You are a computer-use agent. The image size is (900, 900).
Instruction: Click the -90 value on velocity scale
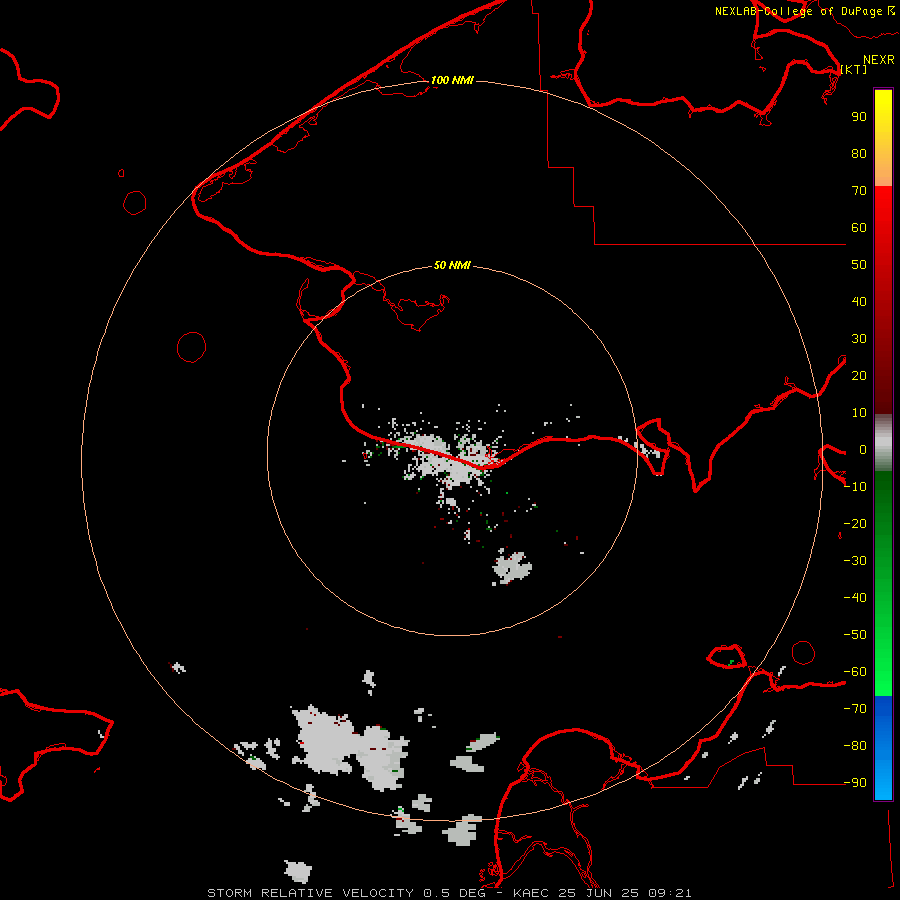tap(855, 783)
